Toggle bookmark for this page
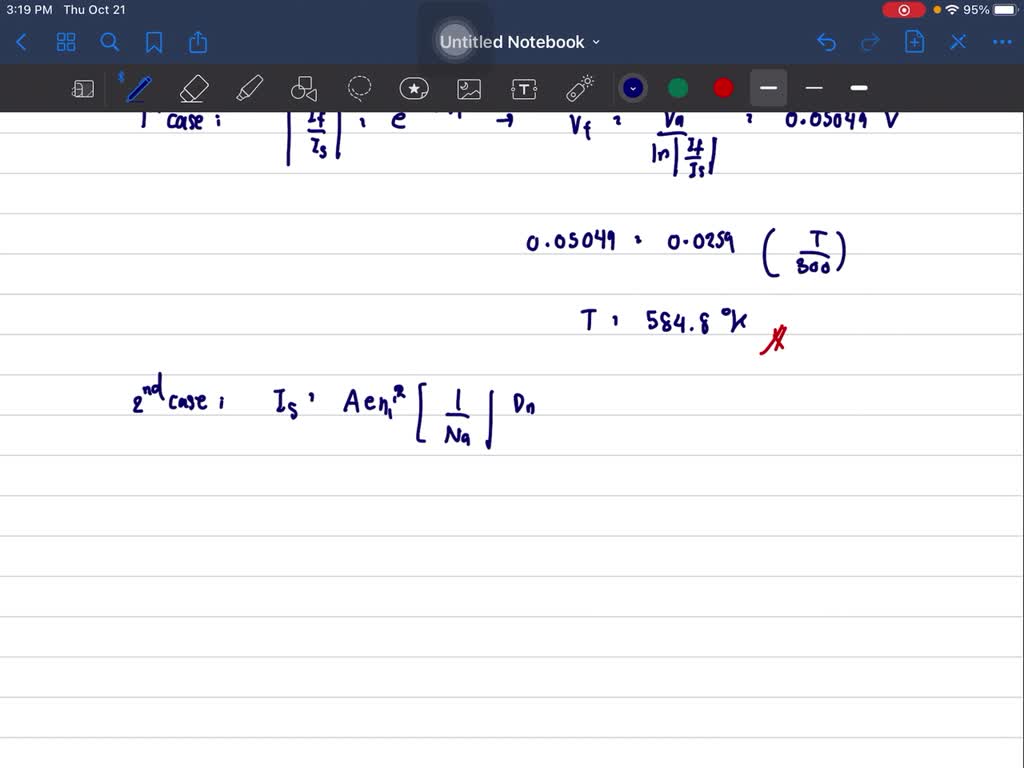This screenshot has height=768, width=1024. (x=154, y=42)
